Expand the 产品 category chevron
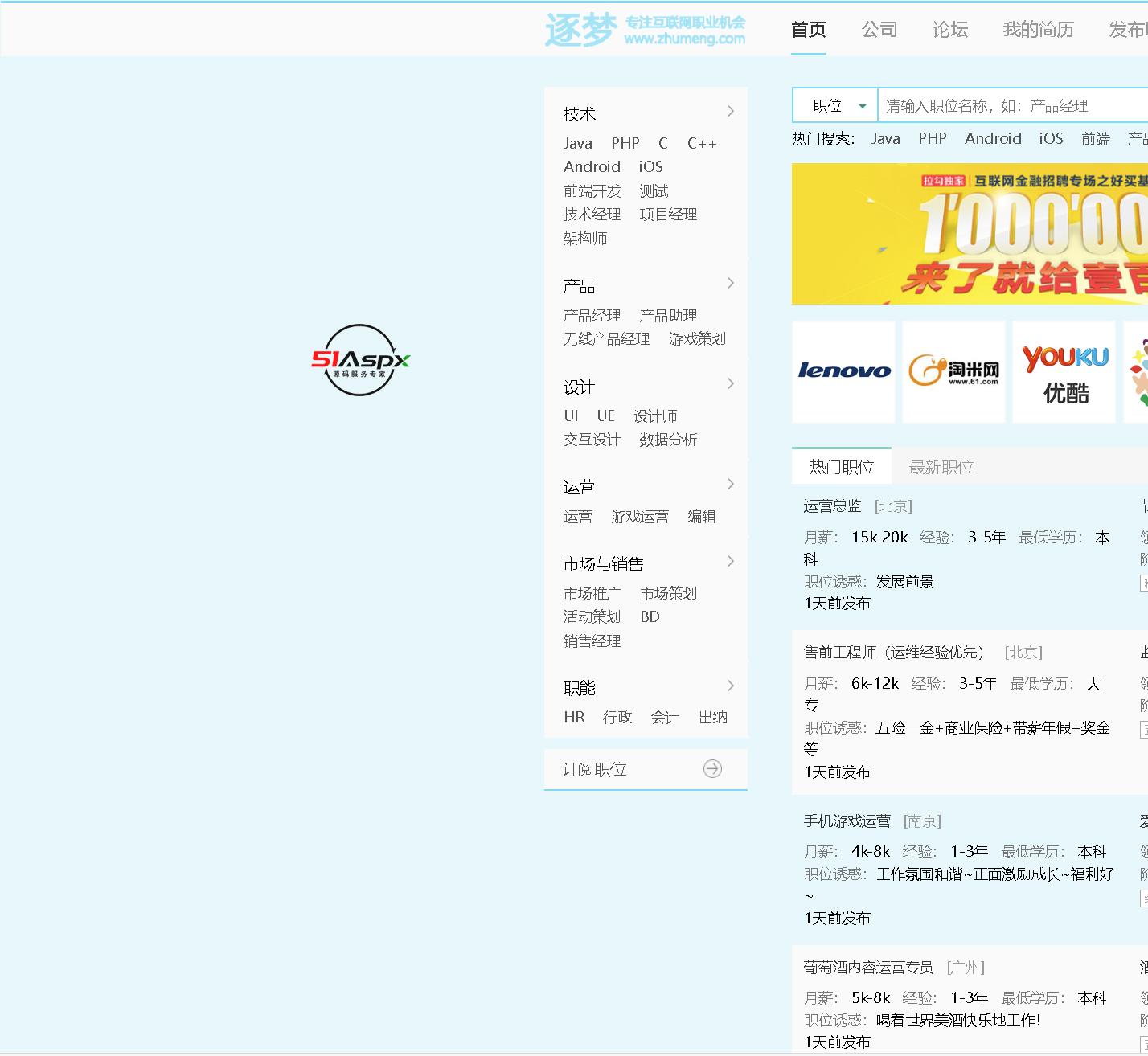This screenshot has width=1148, height=1056. tap(730, 284)
